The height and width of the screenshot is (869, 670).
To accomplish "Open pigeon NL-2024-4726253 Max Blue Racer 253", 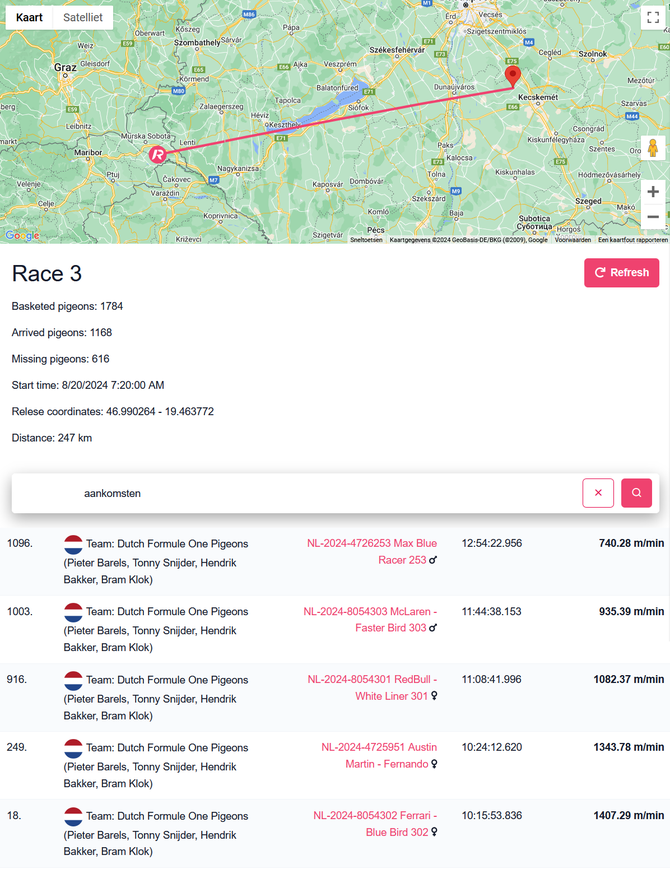I will pyautogui.click(x=372, y=551).
